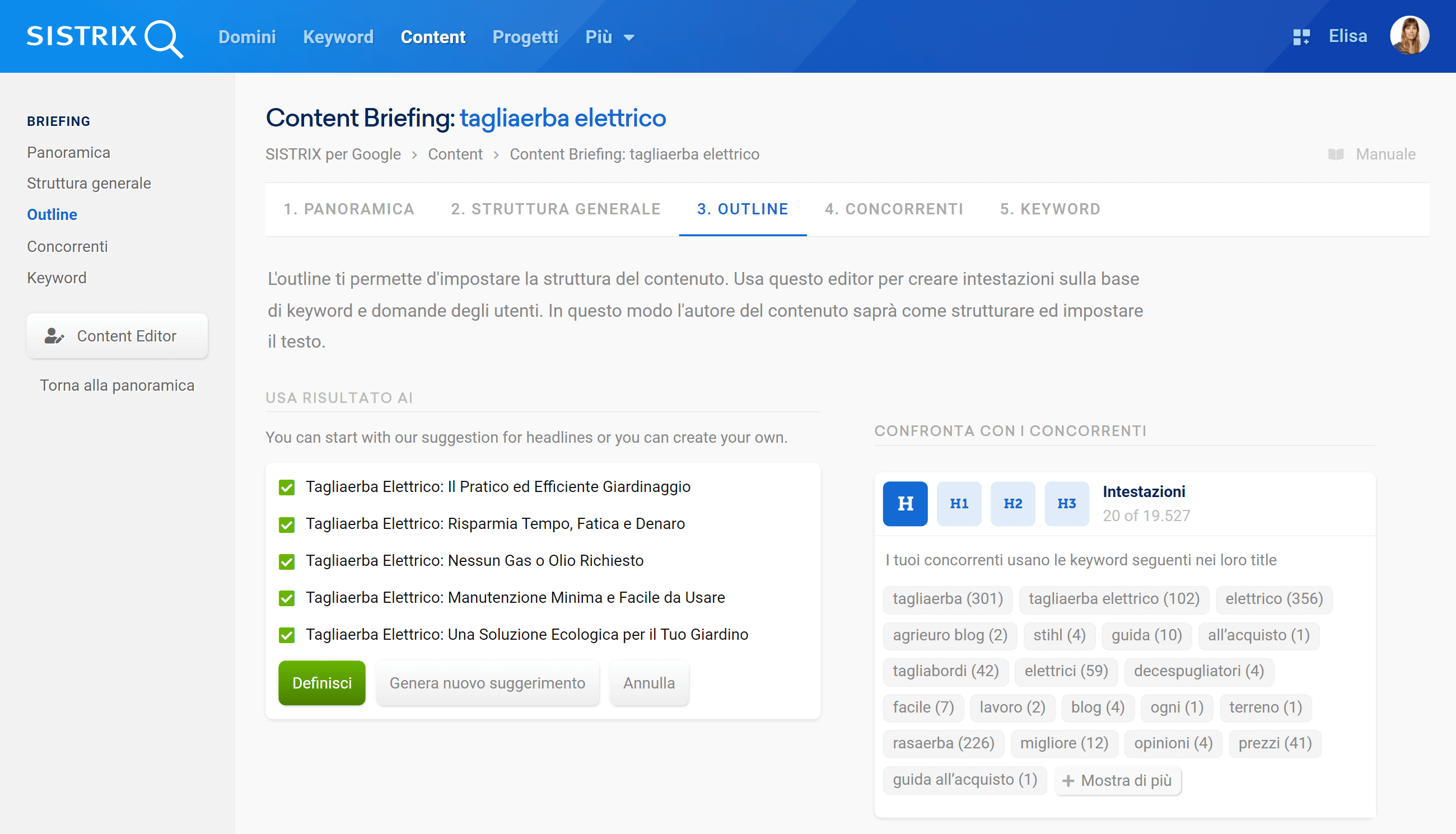Uncheck 'Il Pratico ed Efficiente Giardinaggio' headline

click(287, 488)
